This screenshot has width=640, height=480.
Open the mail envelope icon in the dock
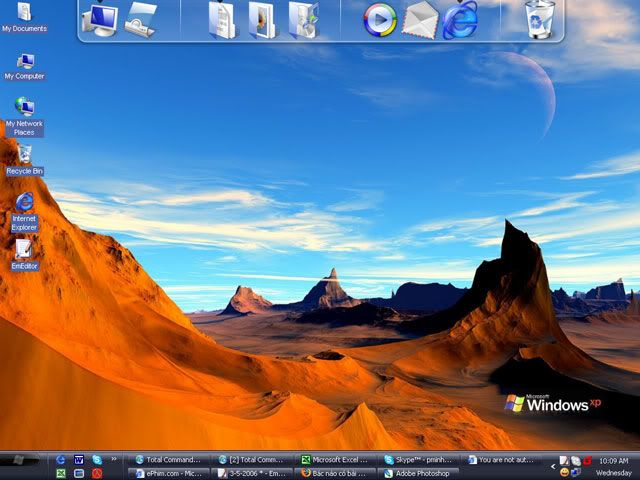click(x=420, y=20)
